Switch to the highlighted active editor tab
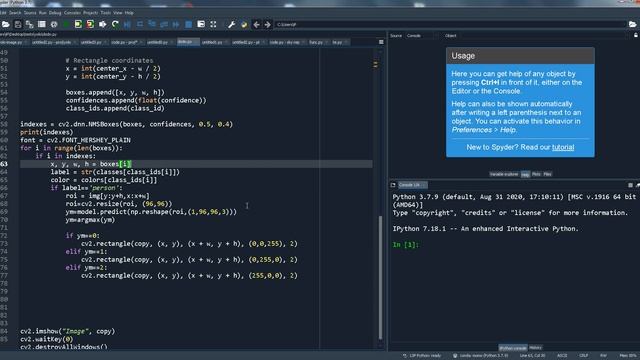The height and width of the screenshot is (360, 640). tap(188, 42)
